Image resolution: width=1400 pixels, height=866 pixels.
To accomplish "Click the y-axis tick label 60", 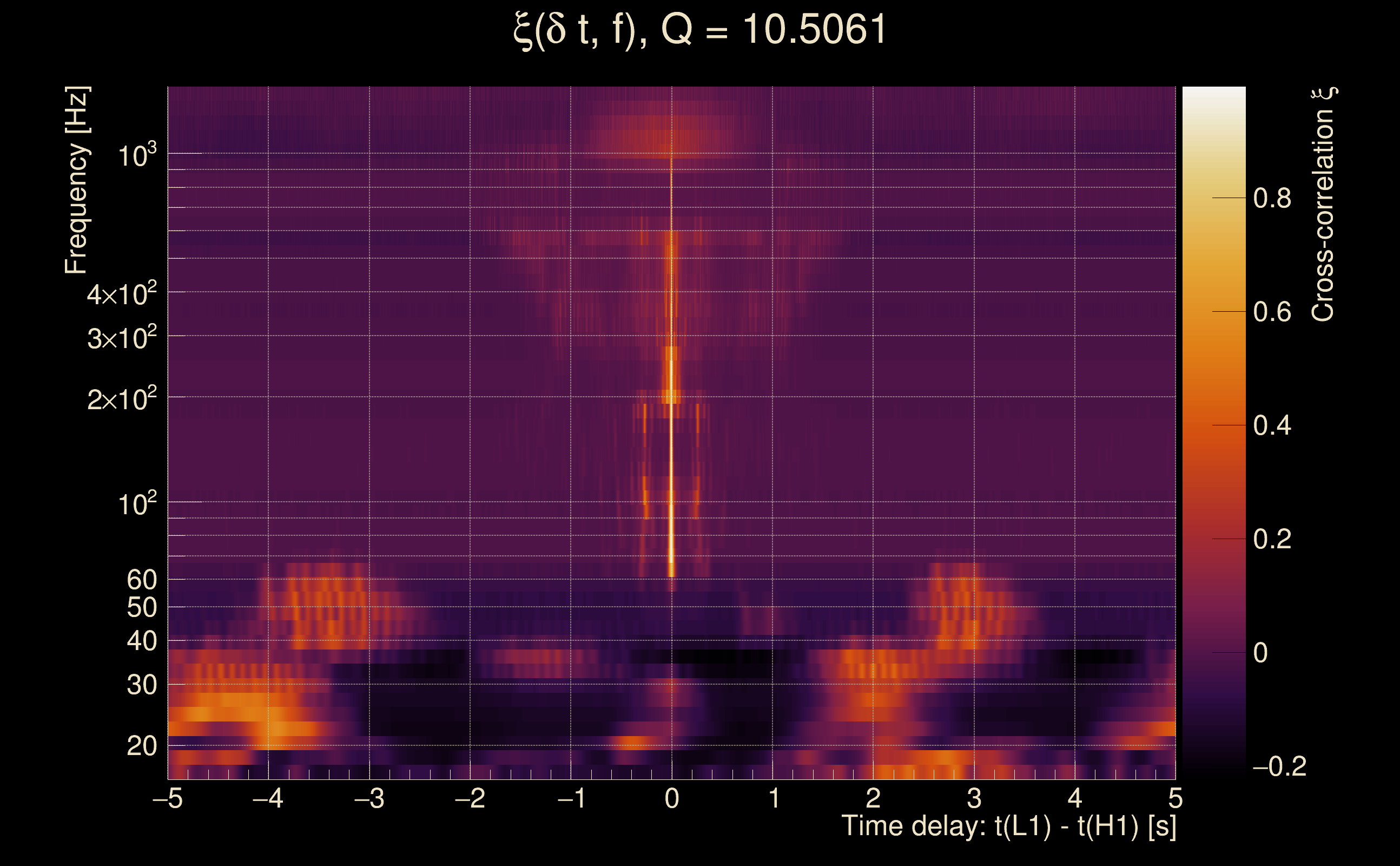I will 141,580.
